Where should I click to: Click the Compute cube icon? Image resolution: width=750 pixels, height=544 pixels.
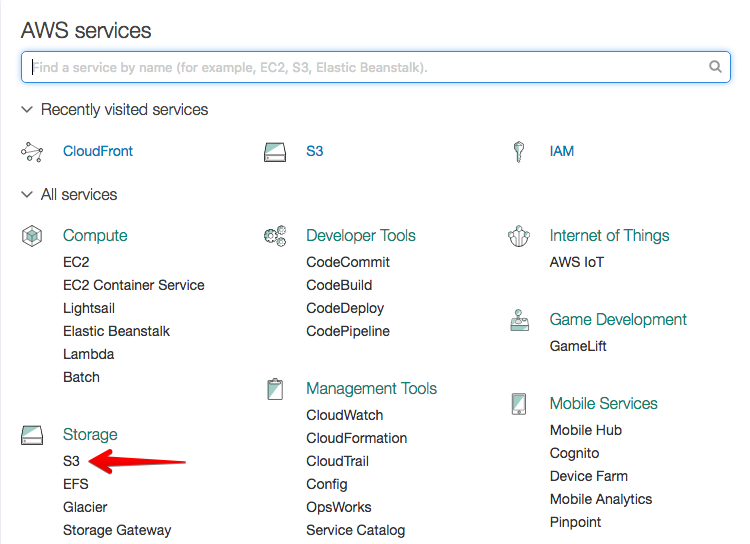pyautogui.click(x=32, y=236)
